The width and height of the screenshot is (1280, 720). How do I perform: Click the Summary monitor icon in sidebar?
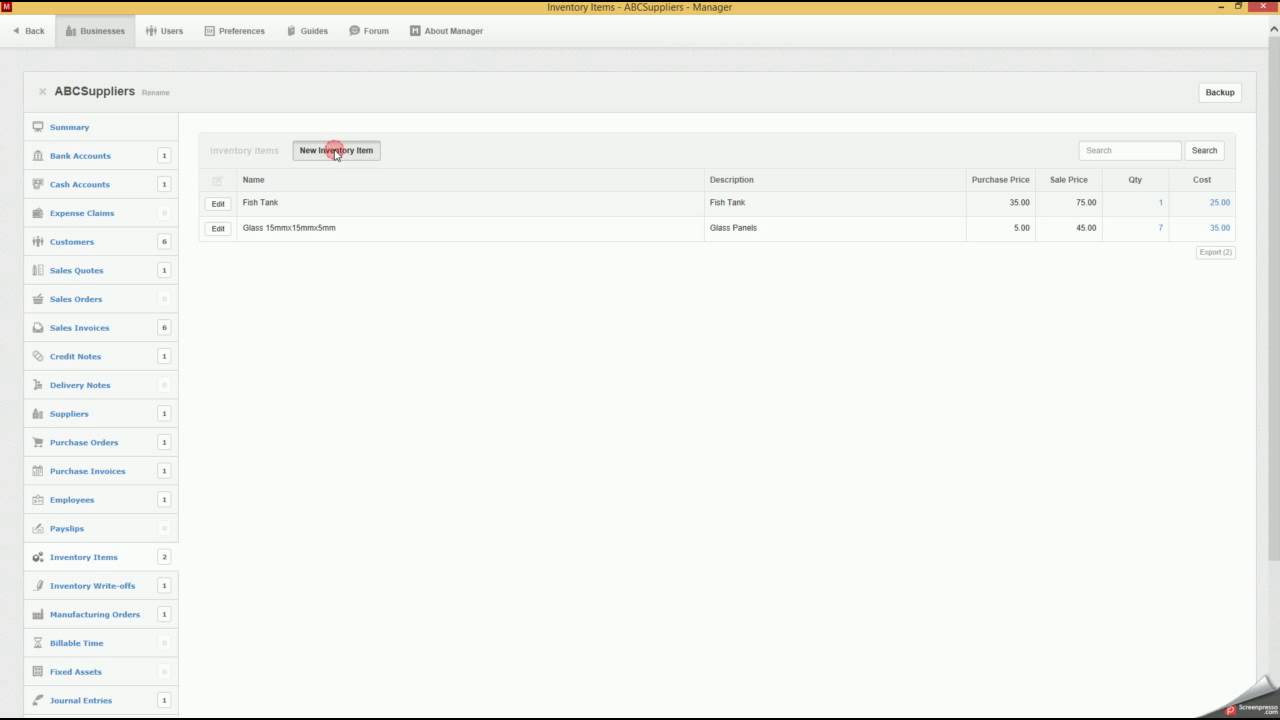tap(38, 127)
